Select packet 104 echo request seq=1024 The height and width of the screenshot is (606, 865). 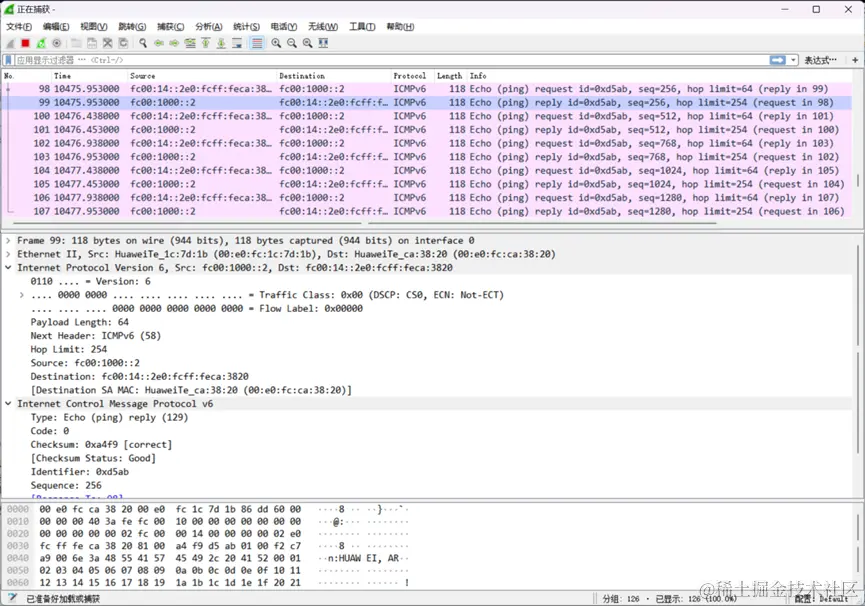[x=427, y=170]
